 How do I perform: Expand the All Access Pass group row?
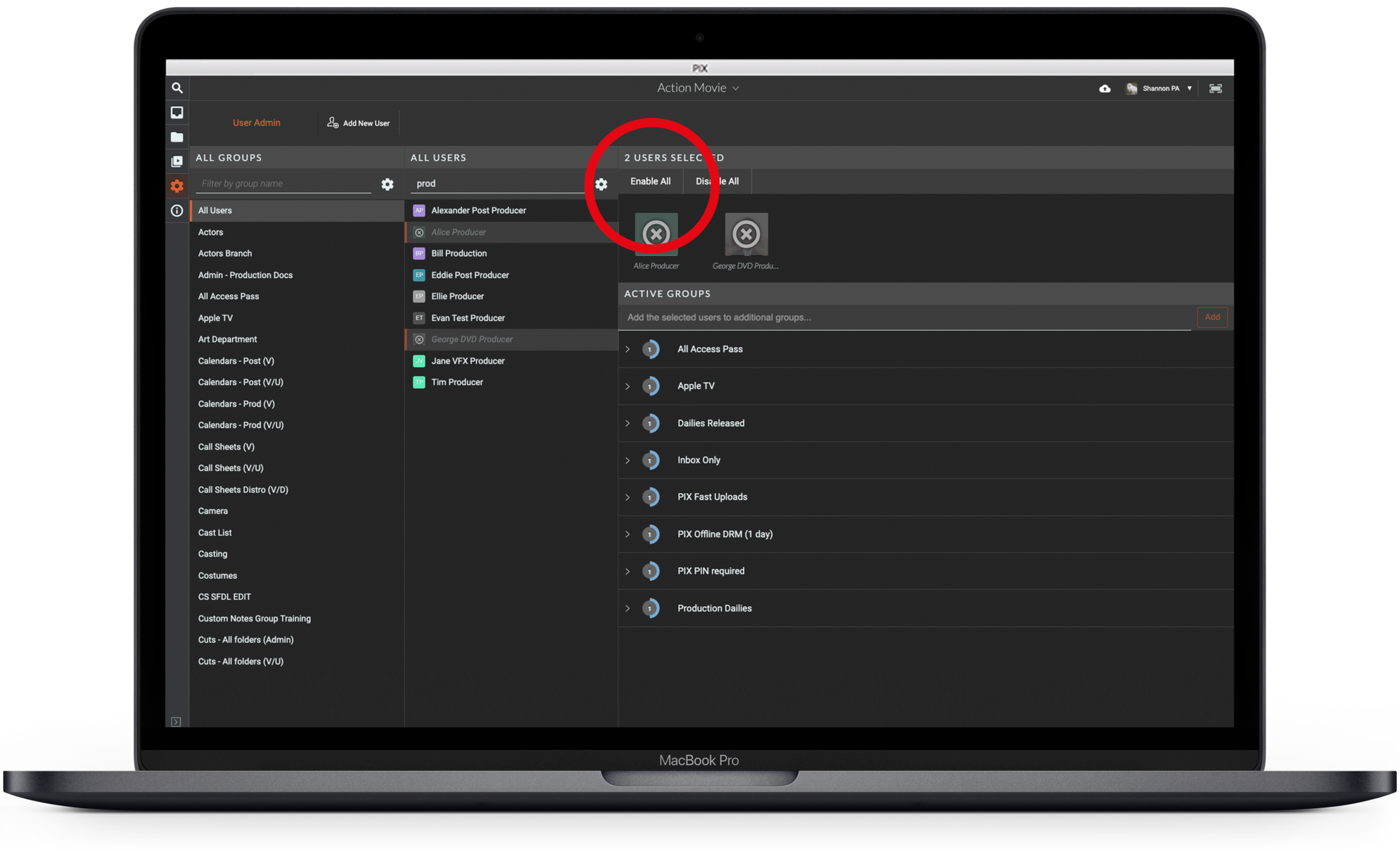click(628, 349)
